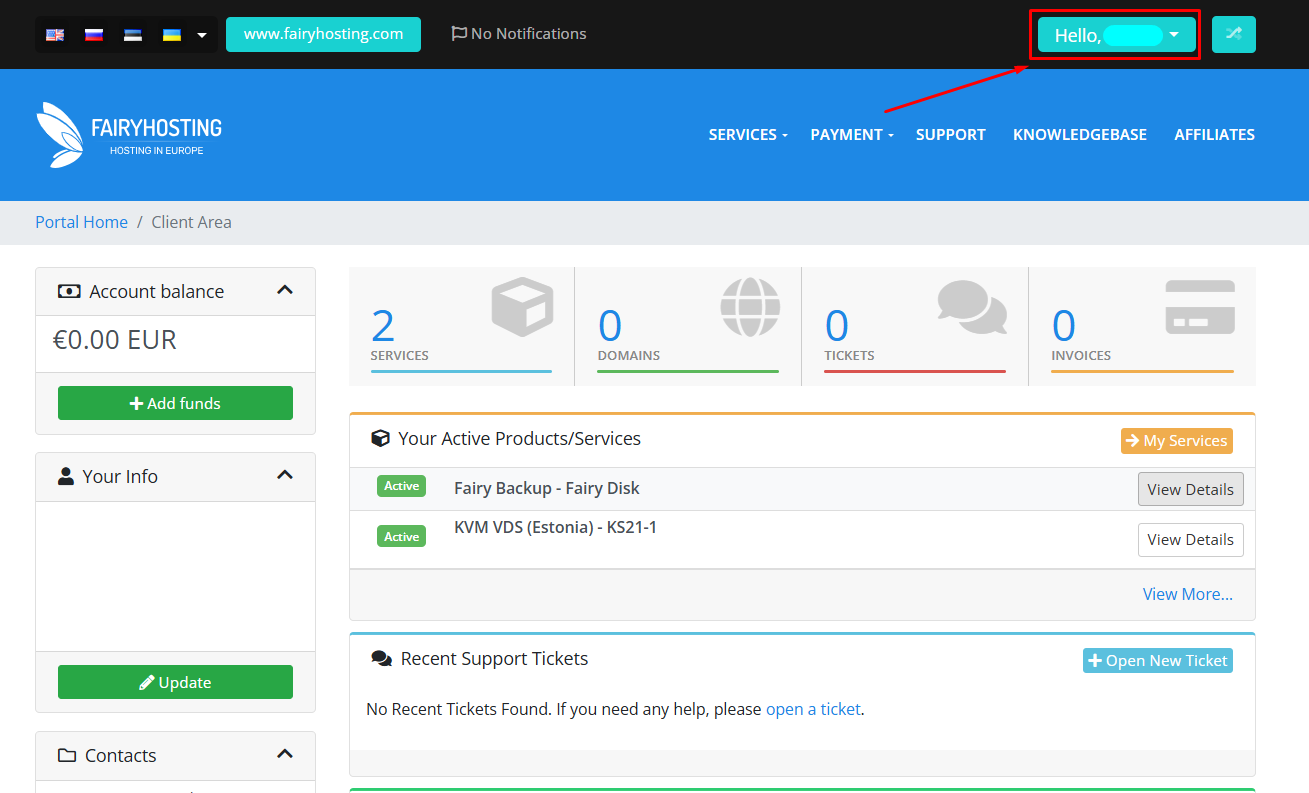Collapse the Contacts panel
Viewport: 1309px width, 793px height.
tap(285, 755)
